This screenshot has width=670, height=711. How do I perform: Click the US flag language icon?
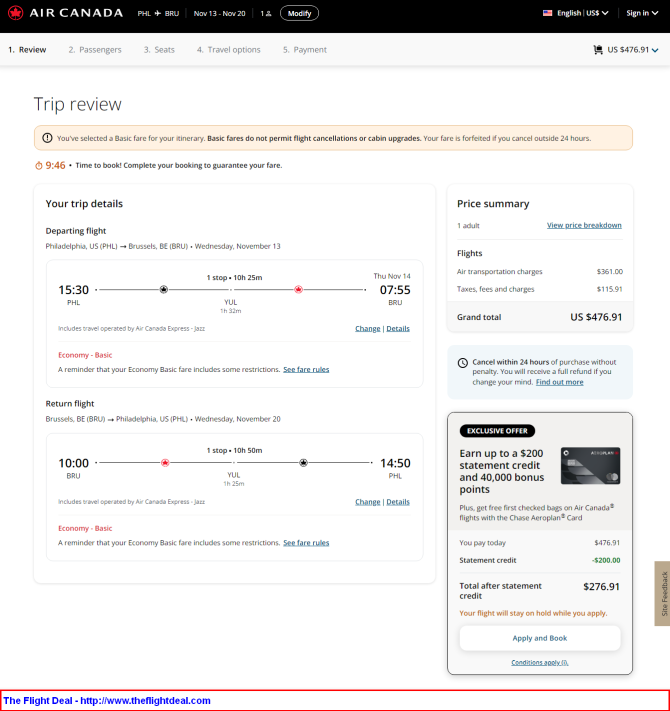point(548,13)
